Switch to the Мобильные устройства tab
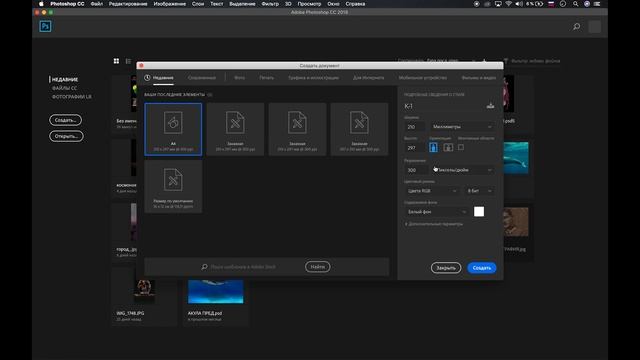640x360 pixels. (x=422, y=78)
